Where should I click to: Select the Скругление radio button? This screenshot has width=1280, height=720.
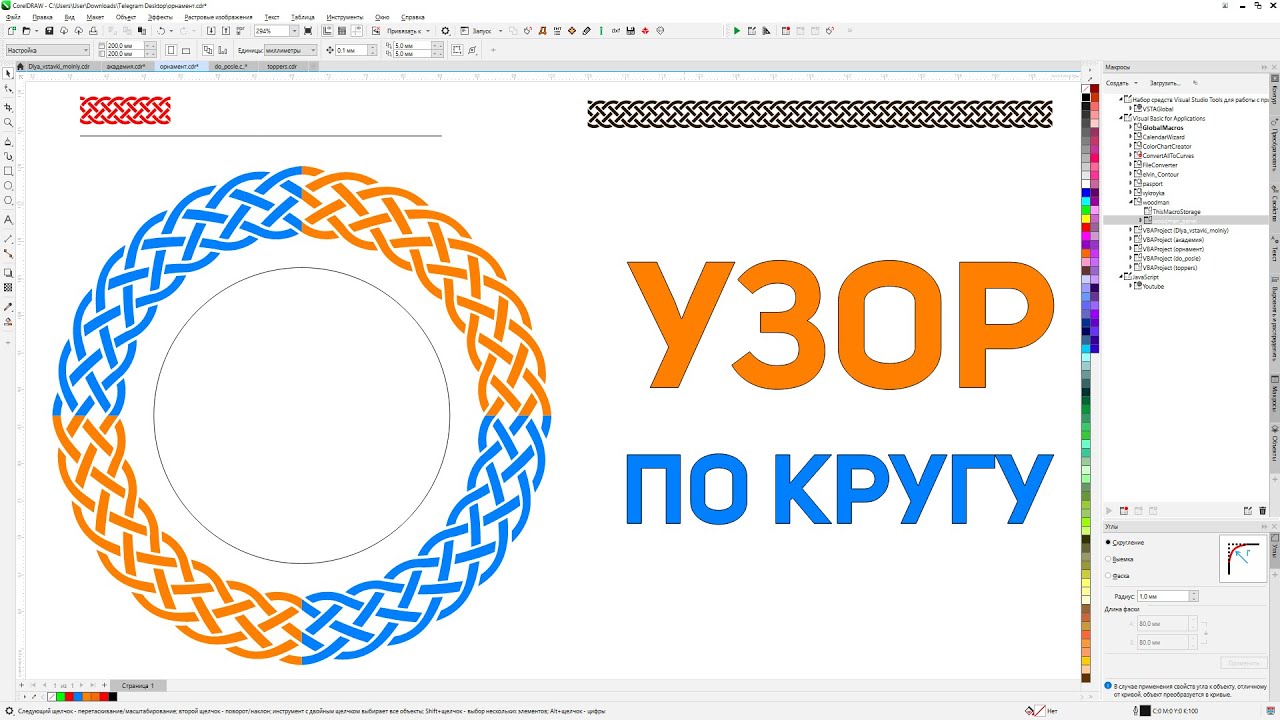coord(1108,542)
